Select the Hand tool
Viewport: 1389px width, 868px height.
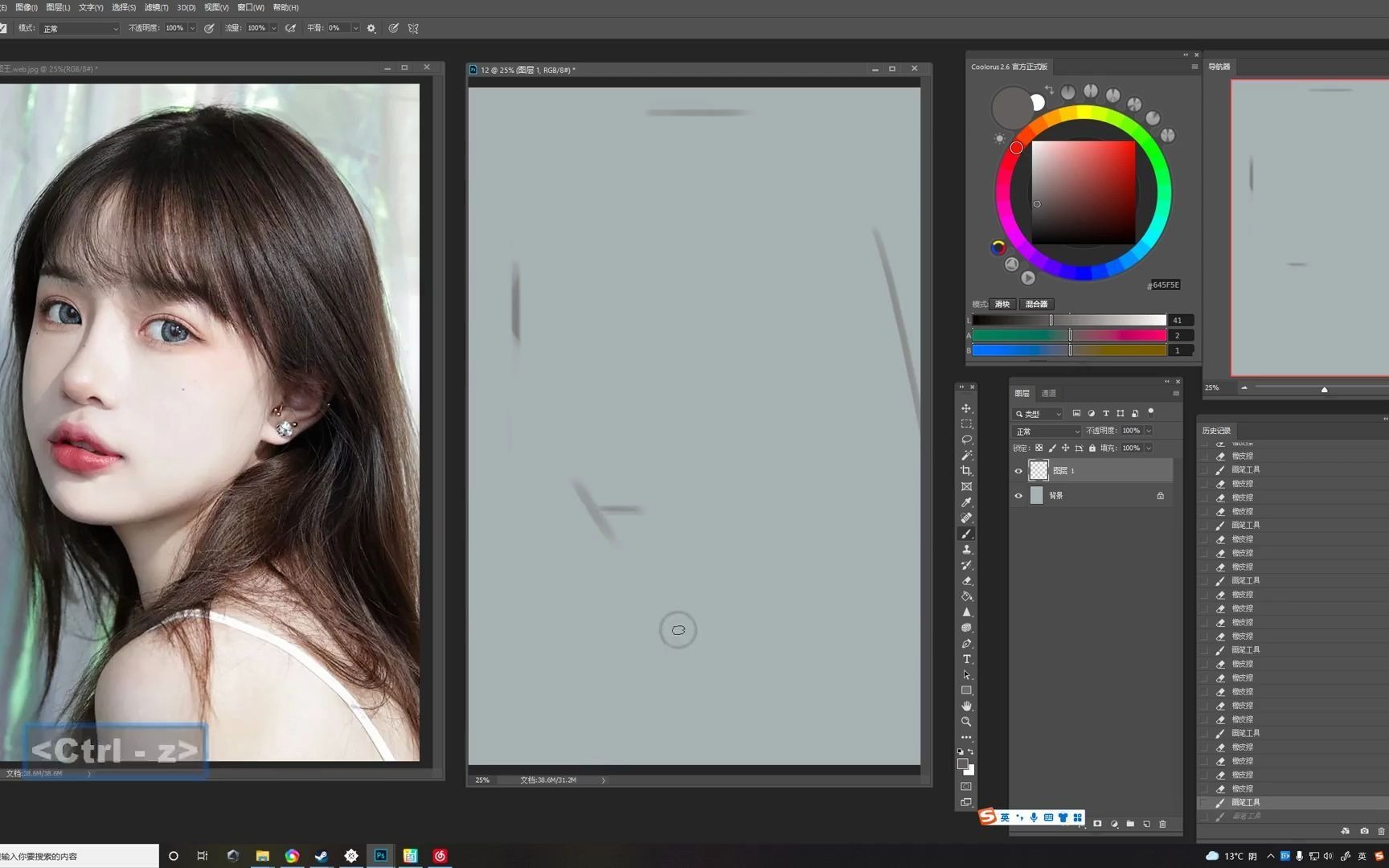point(966,706)
